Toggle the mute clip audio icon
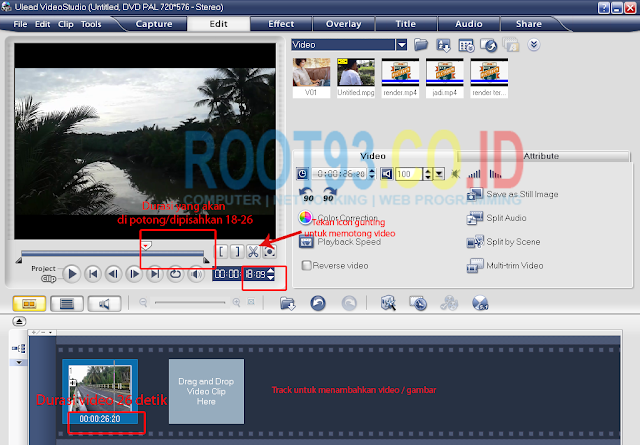This screenshot has width=640, height=445. [456, 174]
